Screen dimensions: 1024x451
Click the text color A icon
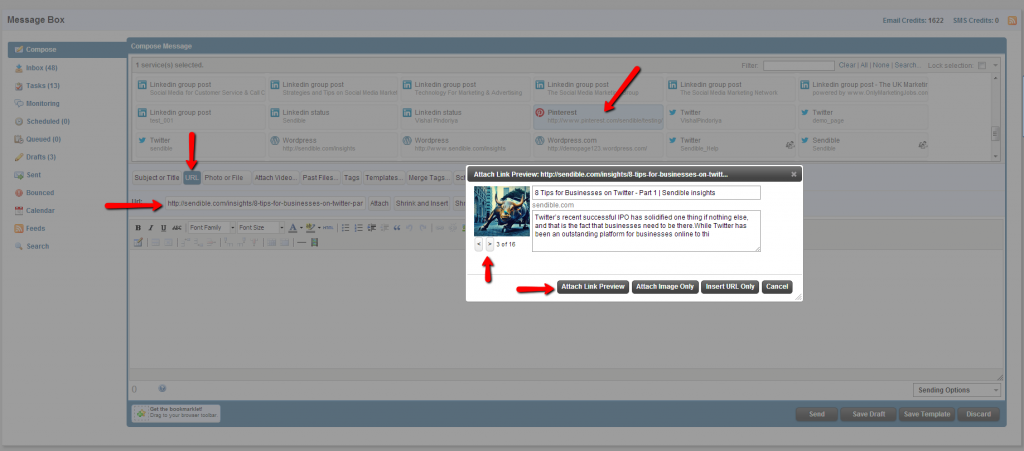[293, 228]
